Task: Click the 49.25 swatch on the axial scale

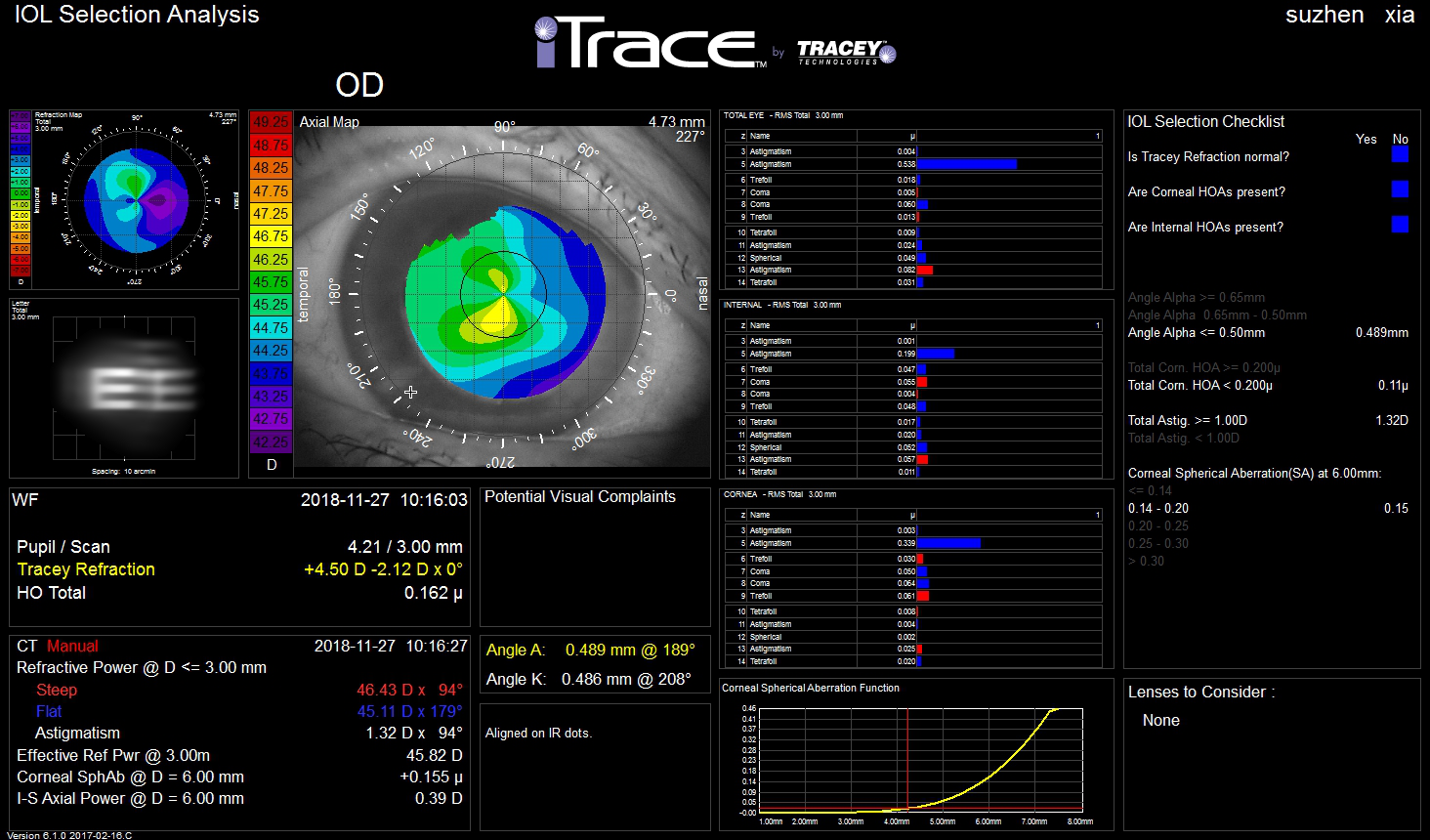Action: (271, 122)
